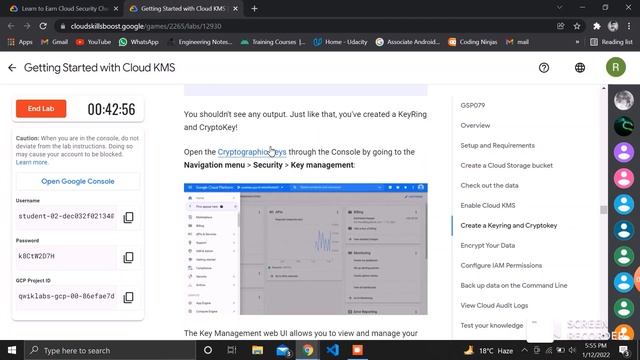Bookmark this page with the star icon
The image size is (640, 360).
point(577,26)
